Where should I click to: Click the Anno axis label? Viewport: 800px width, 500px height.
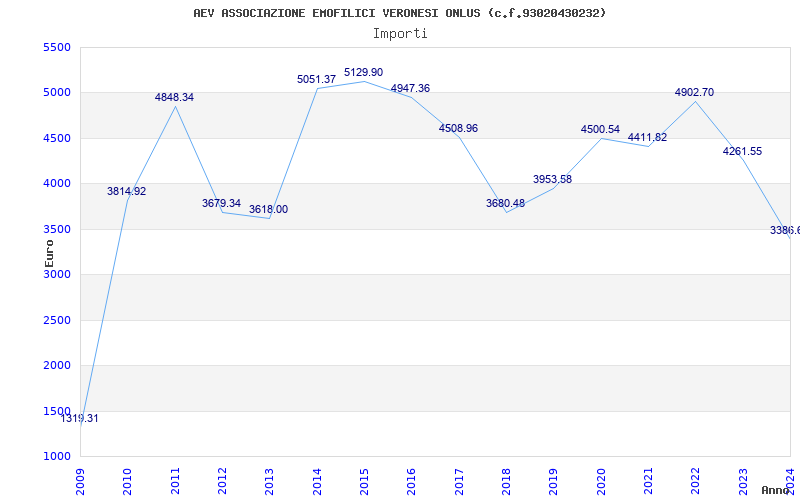pyautogui.click(x=776, y=490)
